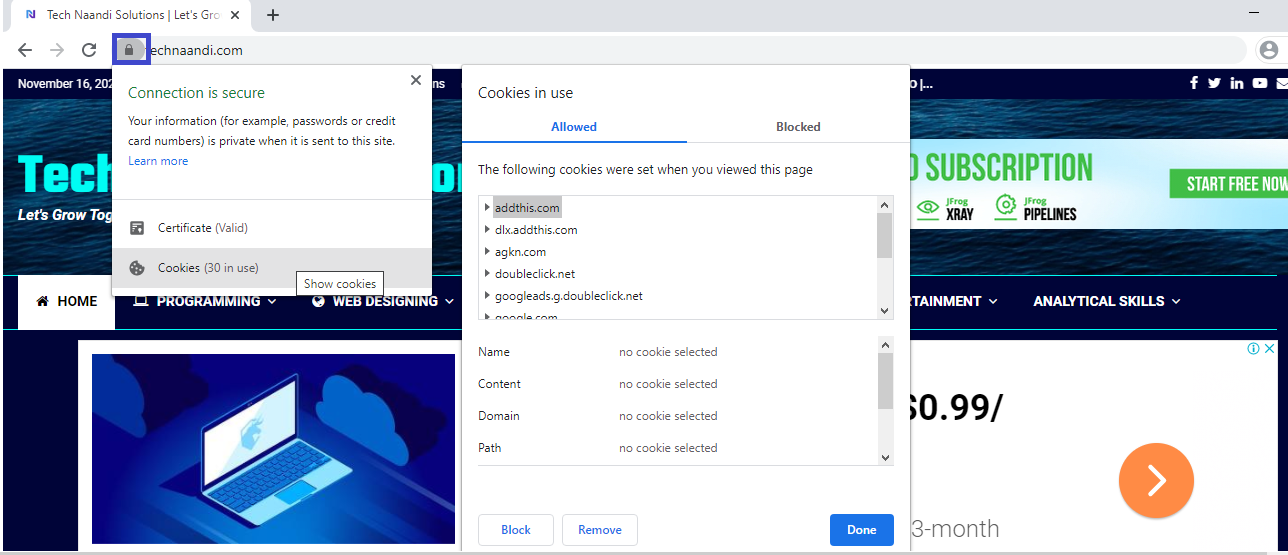The height and width of the screenshot is (555, 1288).
Task: Click the ad info icon on the advertisement
Action: [1254, 349]
